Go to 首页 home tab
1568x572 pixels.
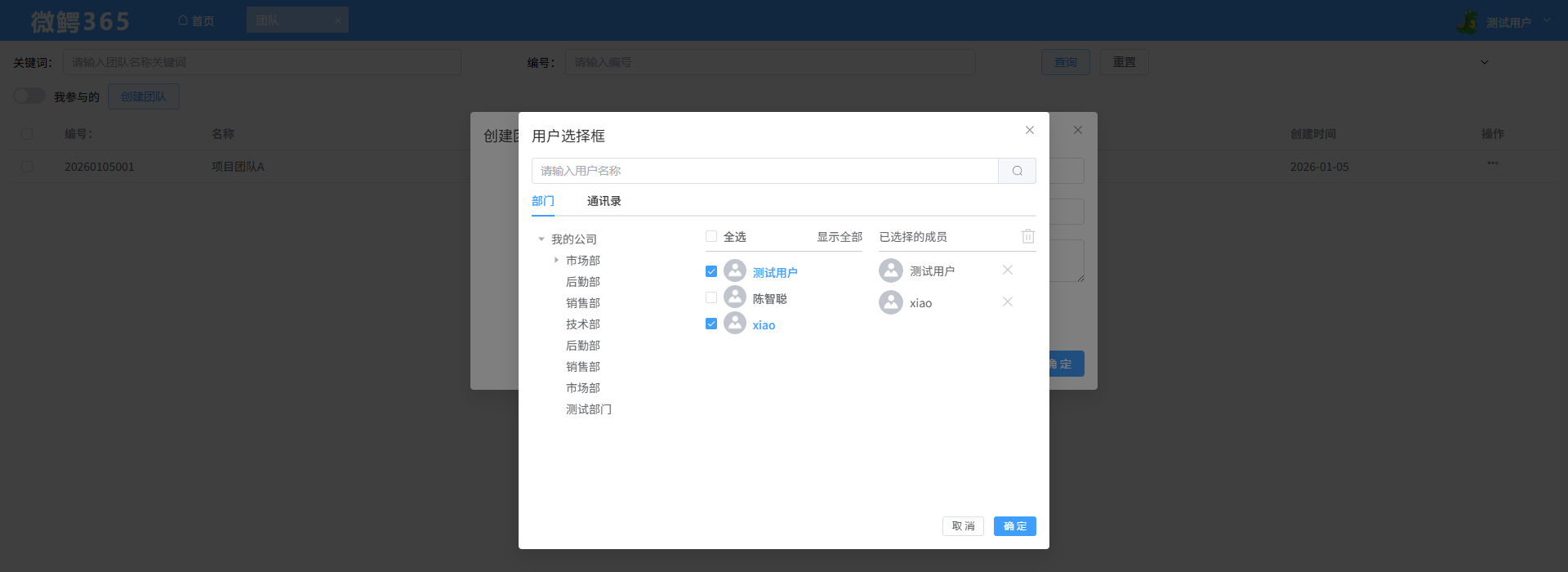point(196,20)
